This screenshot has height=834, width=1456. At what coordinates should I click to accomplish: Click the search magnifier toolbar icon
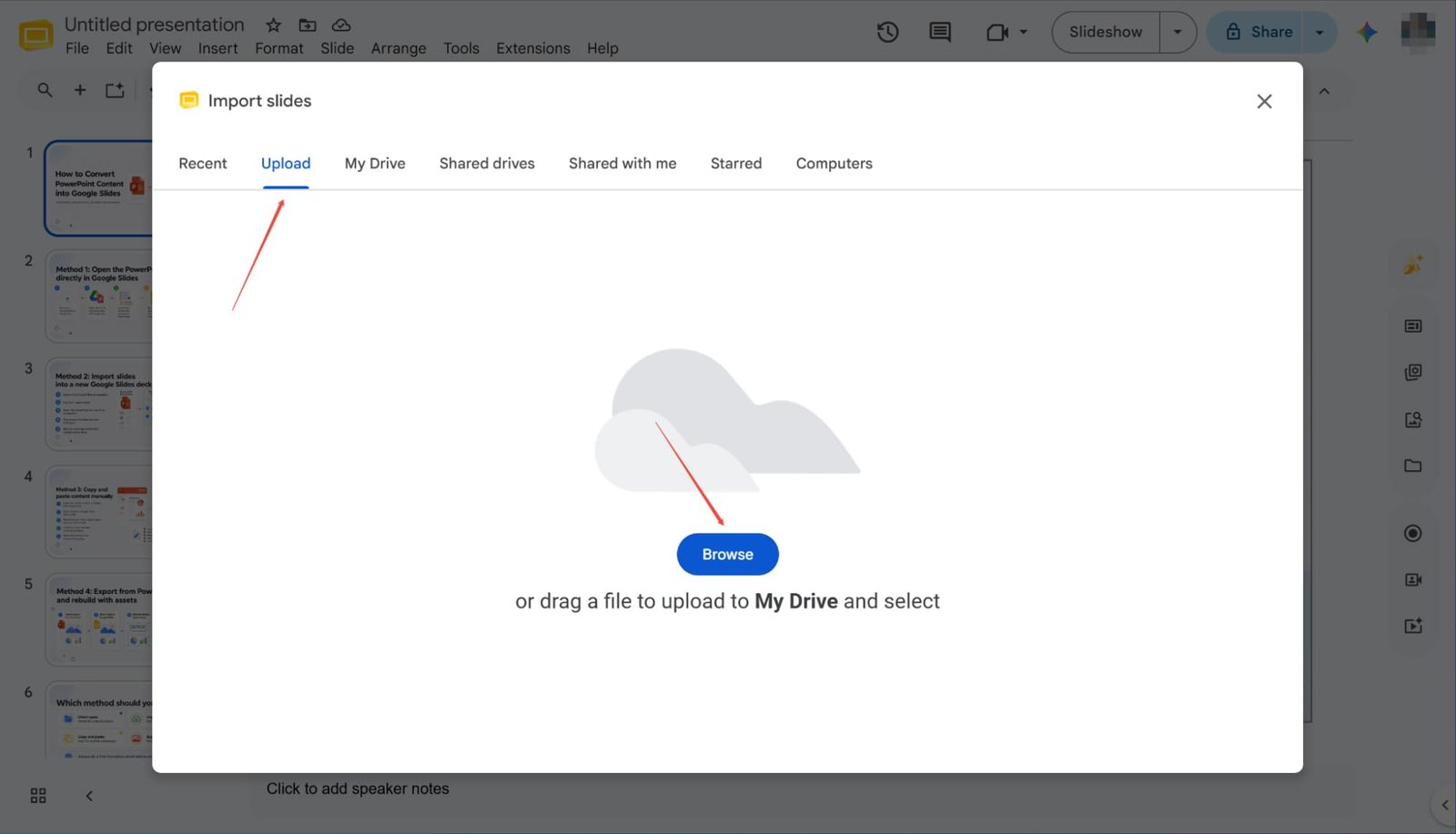pyautogui.click(x=45, y=90)
